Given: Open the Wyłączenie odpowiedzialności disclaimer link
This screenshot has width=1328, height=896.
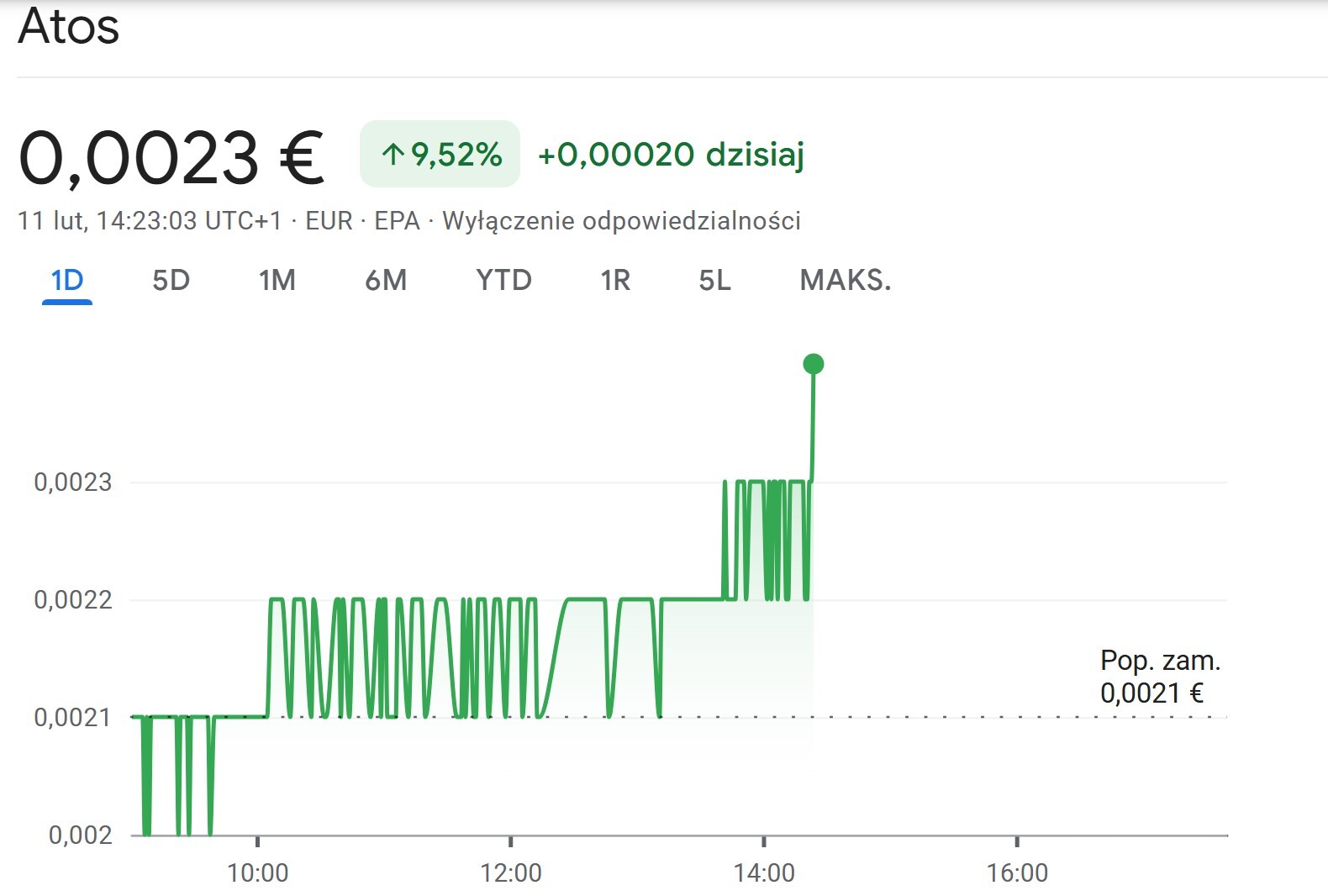Looking at the screenshot, I should click(621, 221).
